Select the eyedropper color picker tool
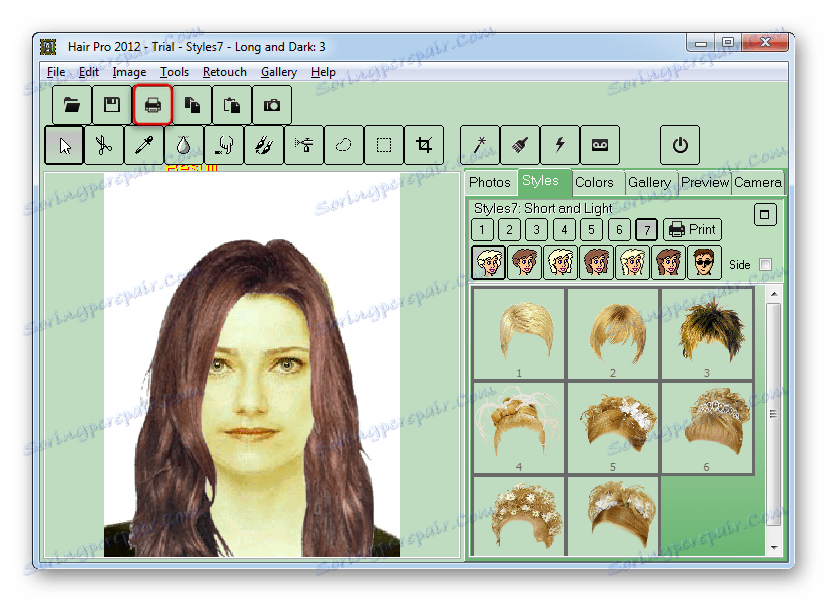Viewport: 828px width, 602px height. 143,145
